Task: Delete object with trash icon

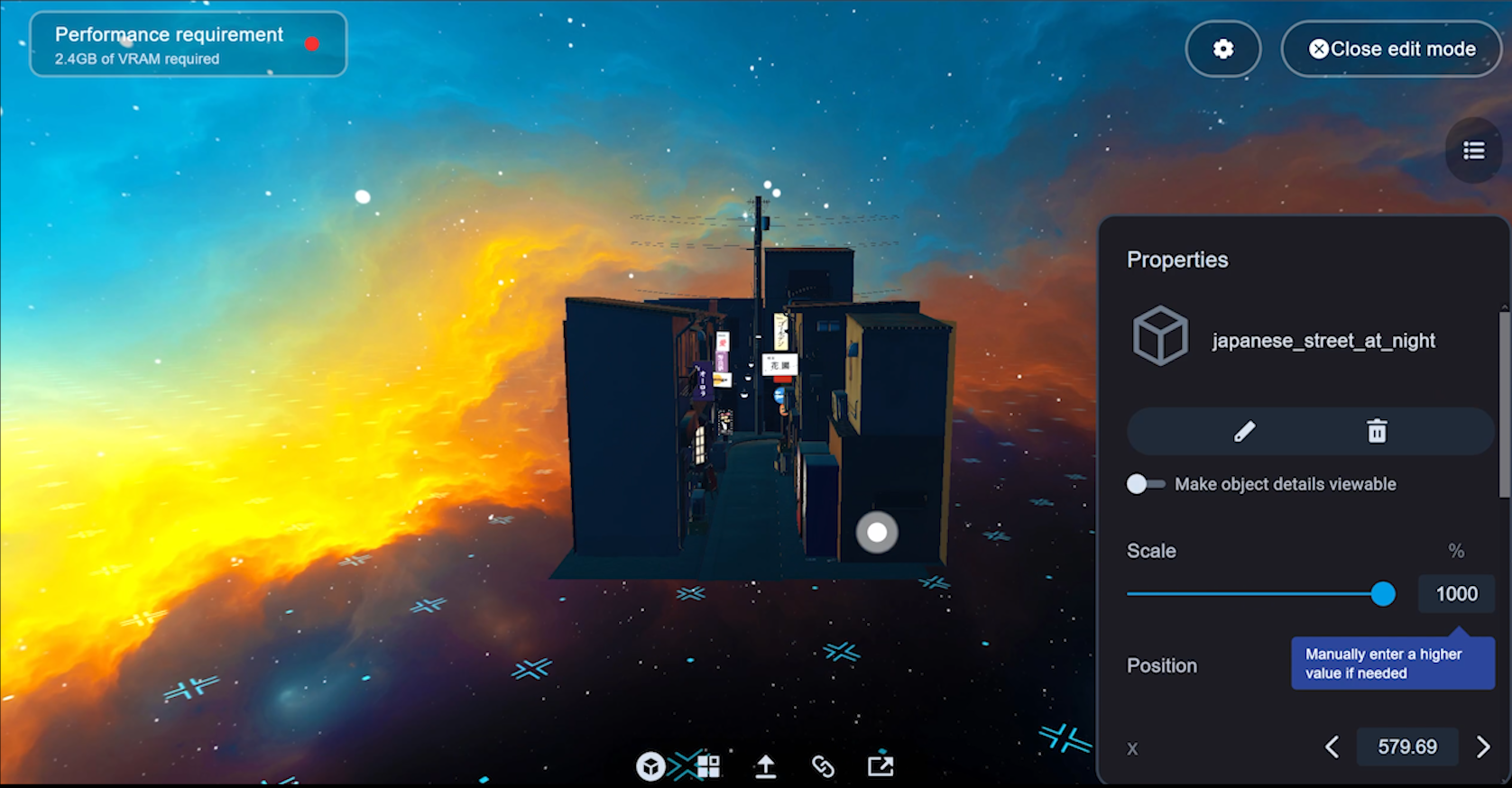Action: pos(1376,432)
